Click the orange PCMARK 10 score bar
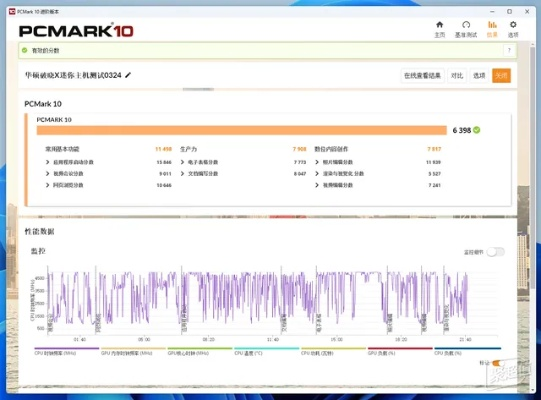 [x=242, y=130]
